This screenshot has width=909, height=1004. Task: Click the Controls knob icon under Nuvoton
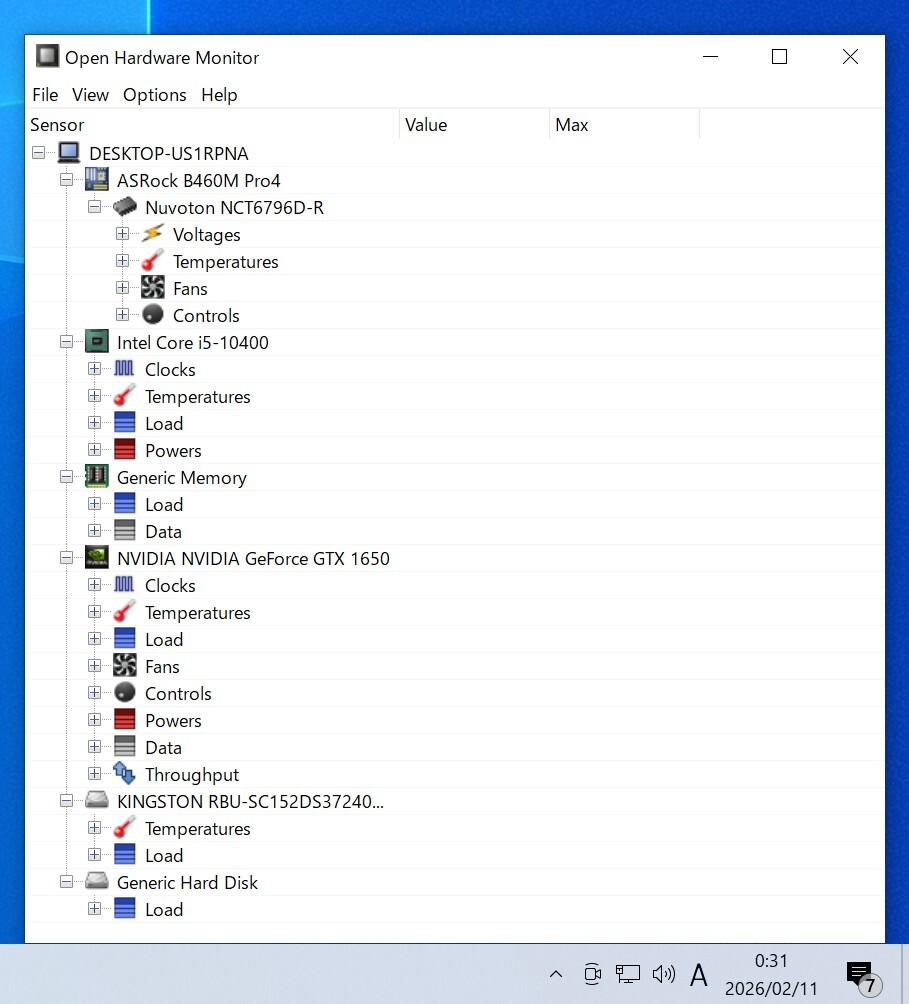click(x=153, y=314)
